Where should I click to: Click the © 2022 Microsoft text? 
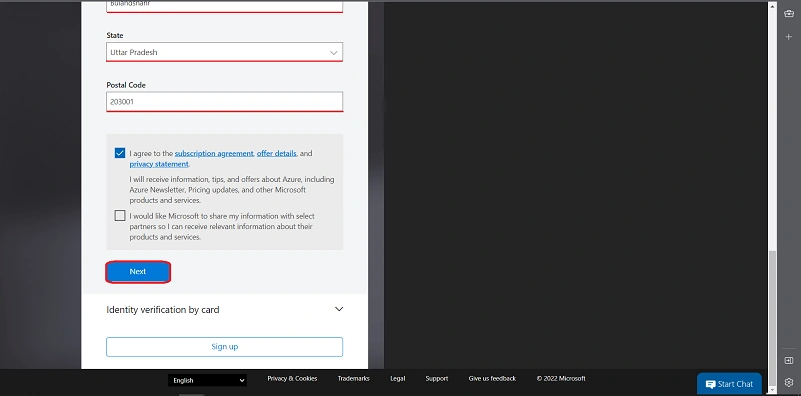tap(561, 379)
